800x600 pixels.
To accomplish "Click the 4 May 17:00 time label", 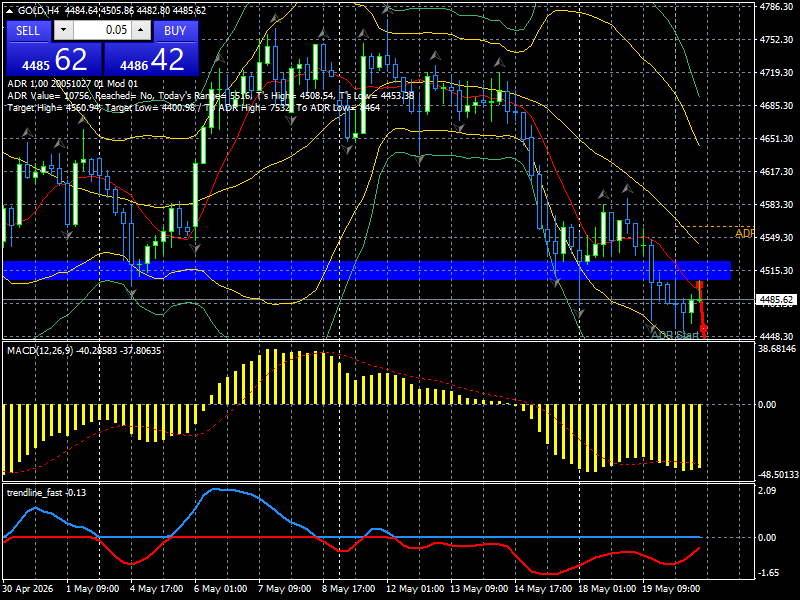I will (157, 589).
